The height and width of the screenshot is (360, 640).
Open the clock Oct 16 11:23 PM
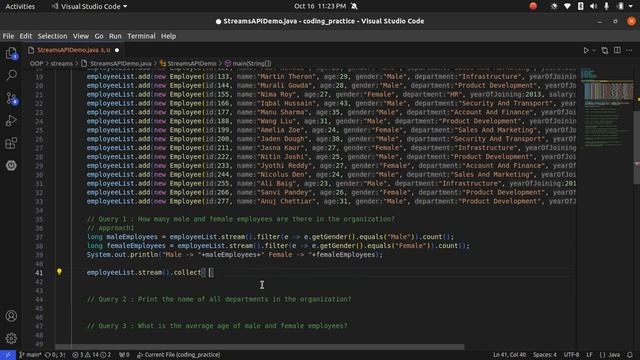tap(320, 6)
